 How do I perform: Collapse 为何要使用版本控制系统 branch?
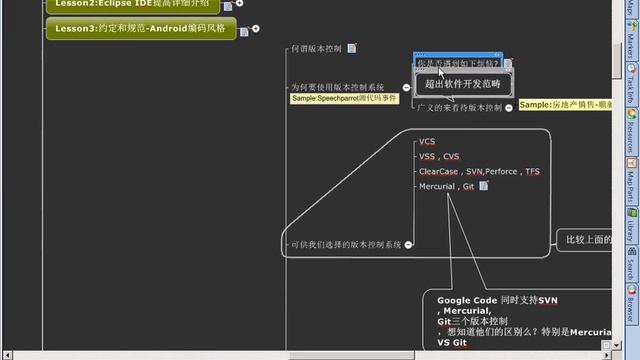(x=406, y=87)
